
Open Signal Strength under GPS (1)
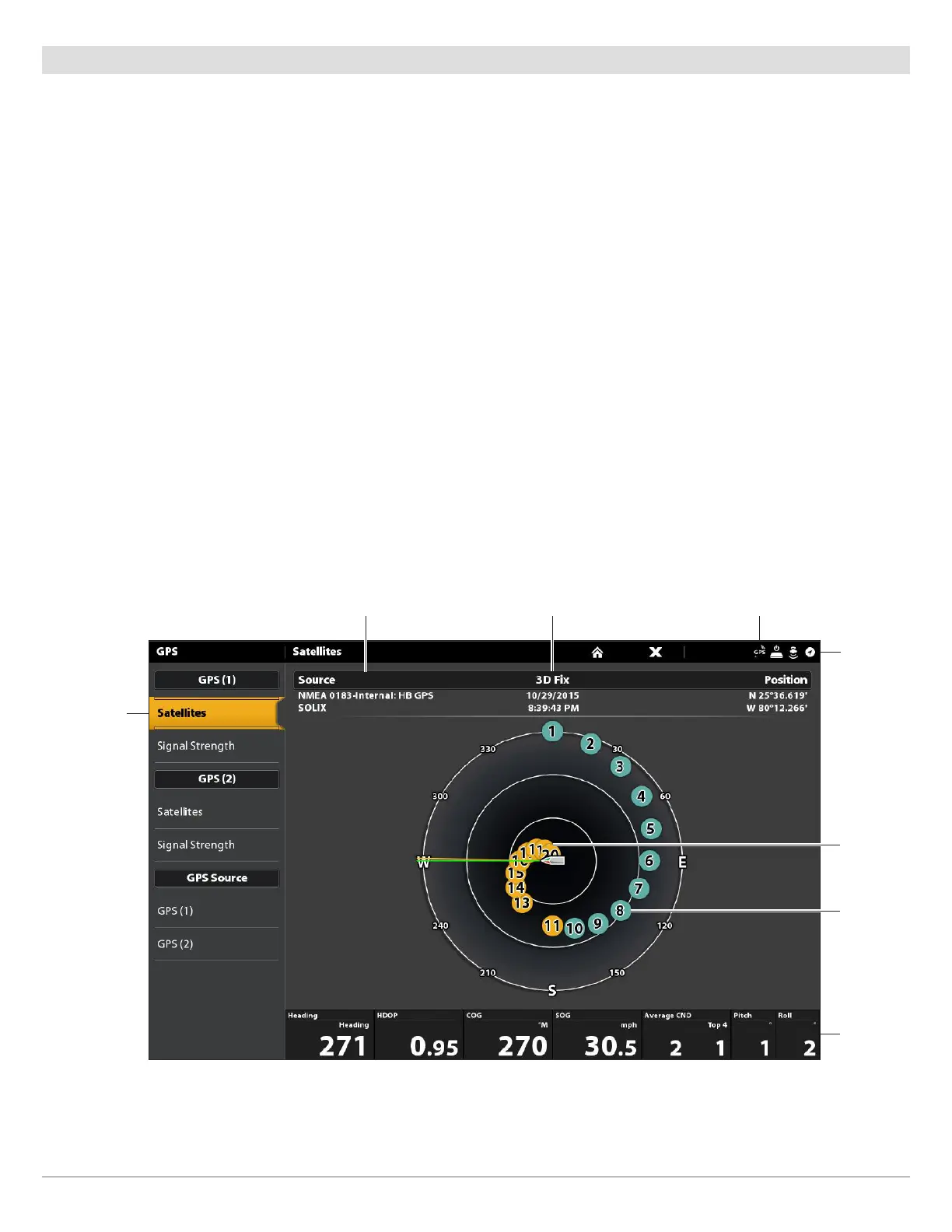pos(216,746)
